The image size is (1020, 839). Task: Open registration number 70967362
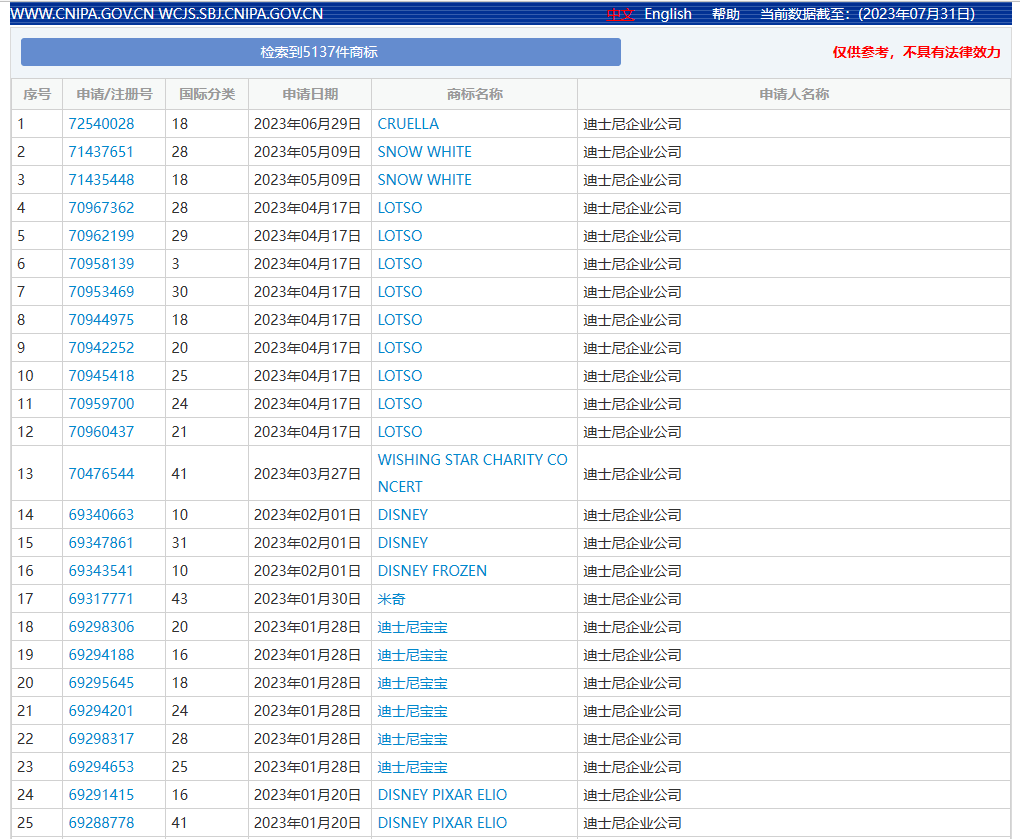[101, 208]
